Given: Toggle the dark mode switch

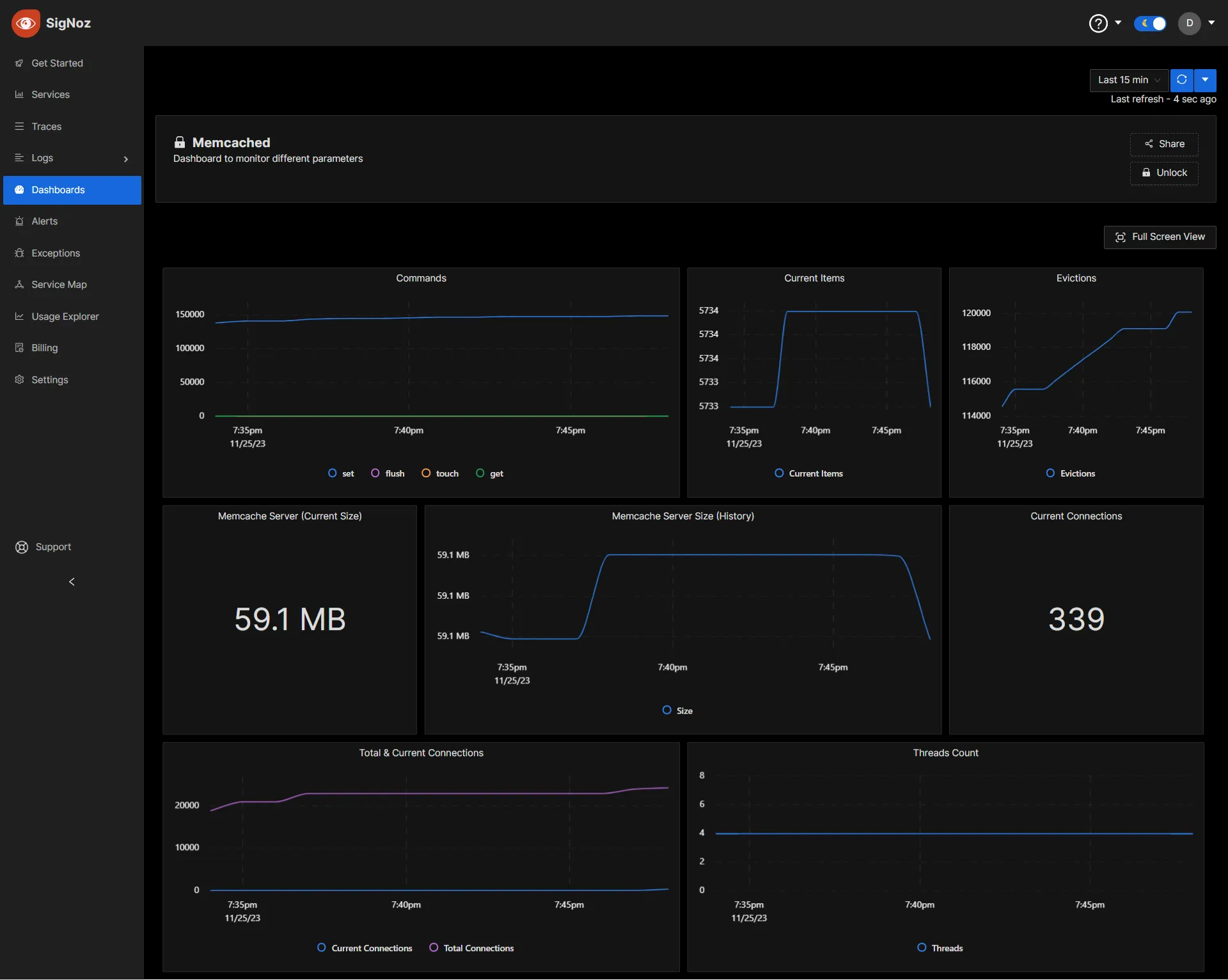Looking at the screenshot, I should pos(1150,24).
